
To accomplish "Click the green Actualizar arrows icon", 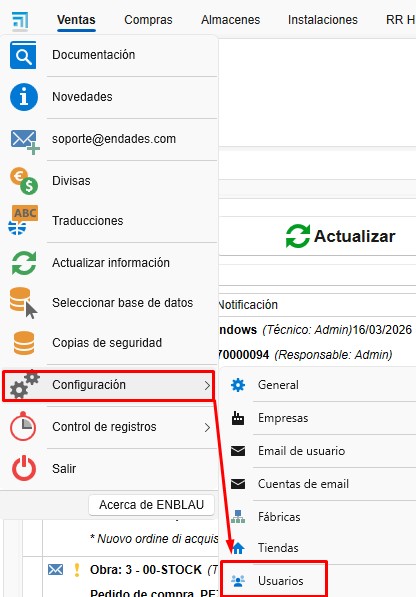I will pos(298,236).
